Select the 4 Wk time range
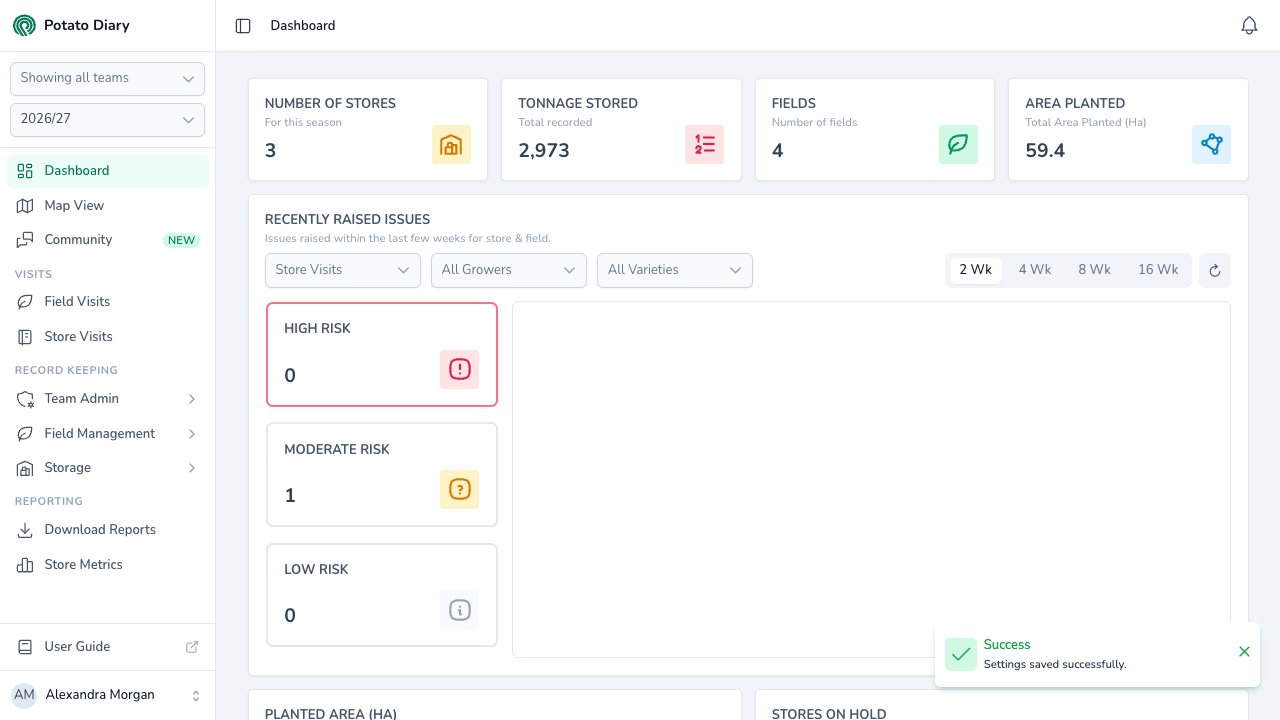 tap(1035, 270)
